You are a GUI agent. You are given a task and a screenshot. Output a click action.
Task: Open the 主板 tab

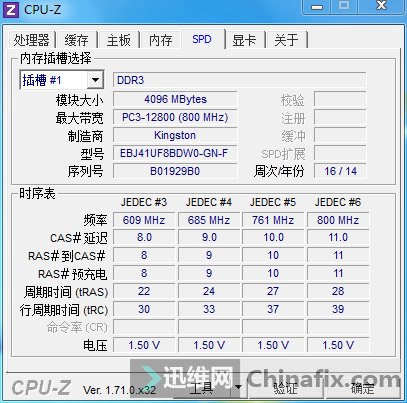(119, 40)
